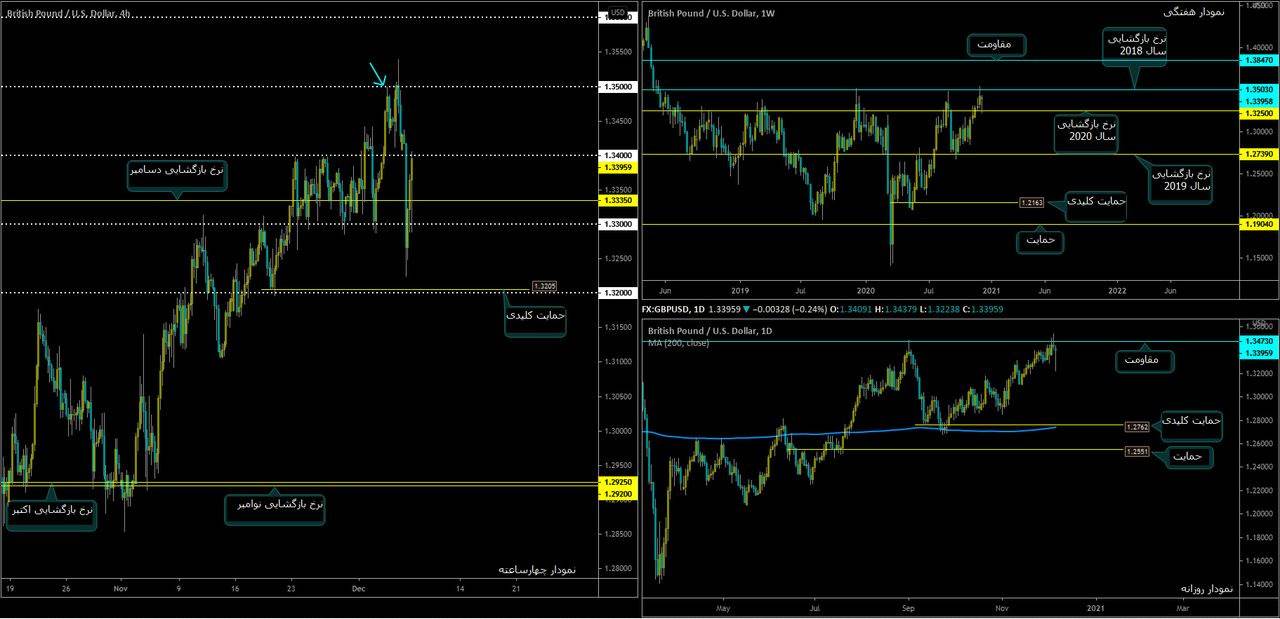The image size is (1280, 619).
Task: Click the 1.35000 dotted-line price label
Action: tap(619, 87)
